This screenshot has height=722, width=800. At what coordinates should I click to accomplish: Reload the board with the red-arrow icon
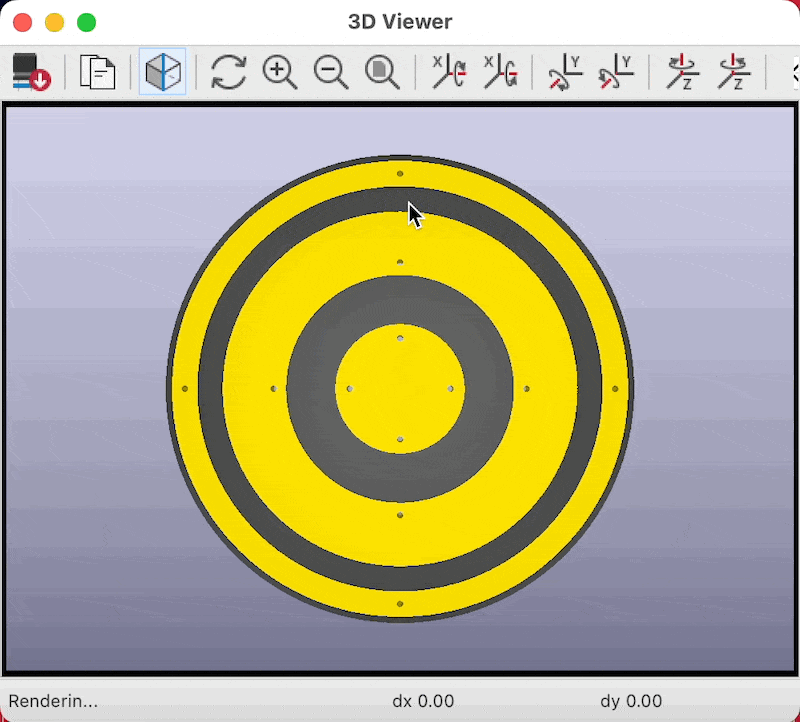click(x=31, y=72)
